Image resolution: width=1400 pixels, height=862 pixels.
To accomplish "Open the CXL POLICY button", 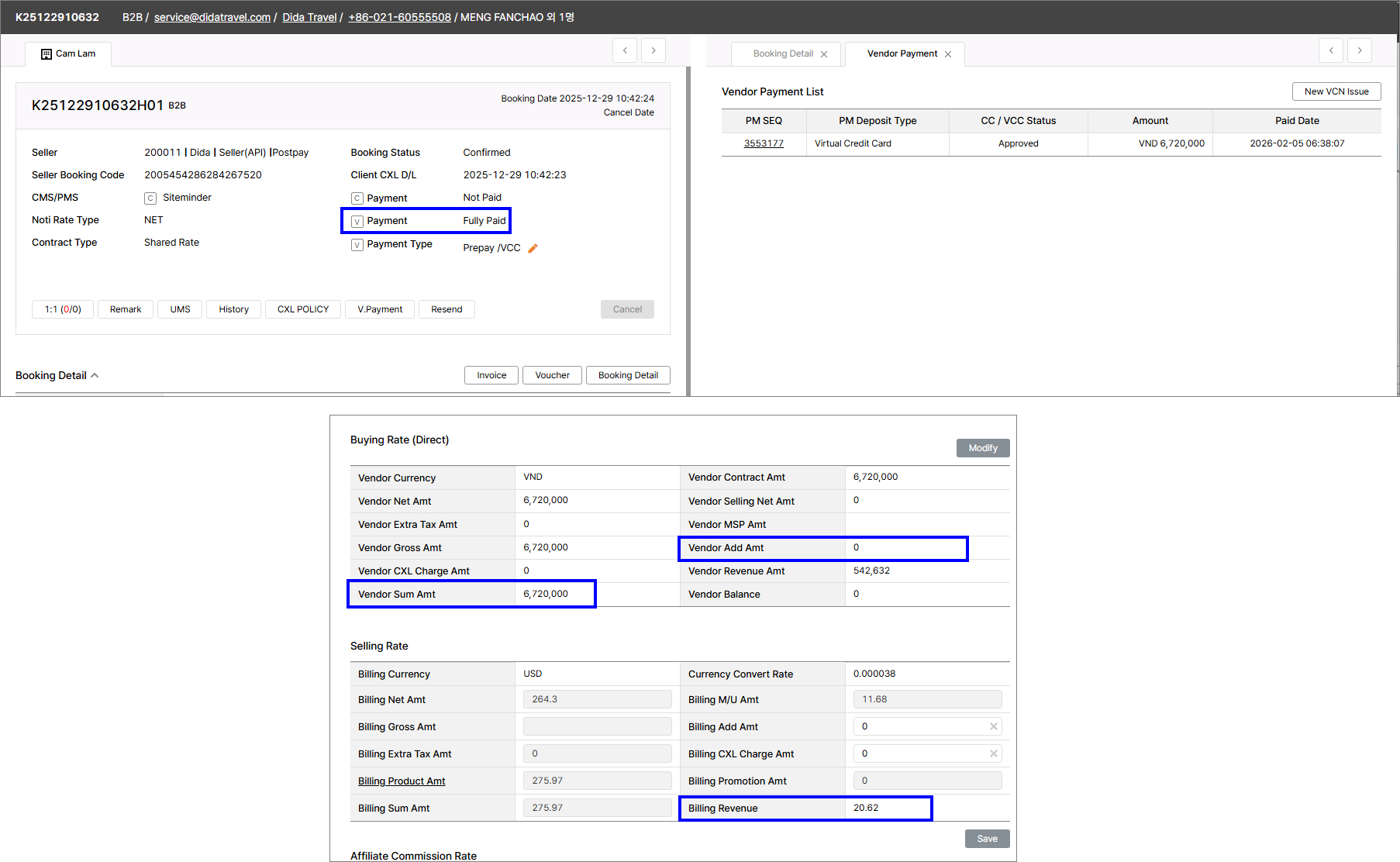I will point(302,309).
